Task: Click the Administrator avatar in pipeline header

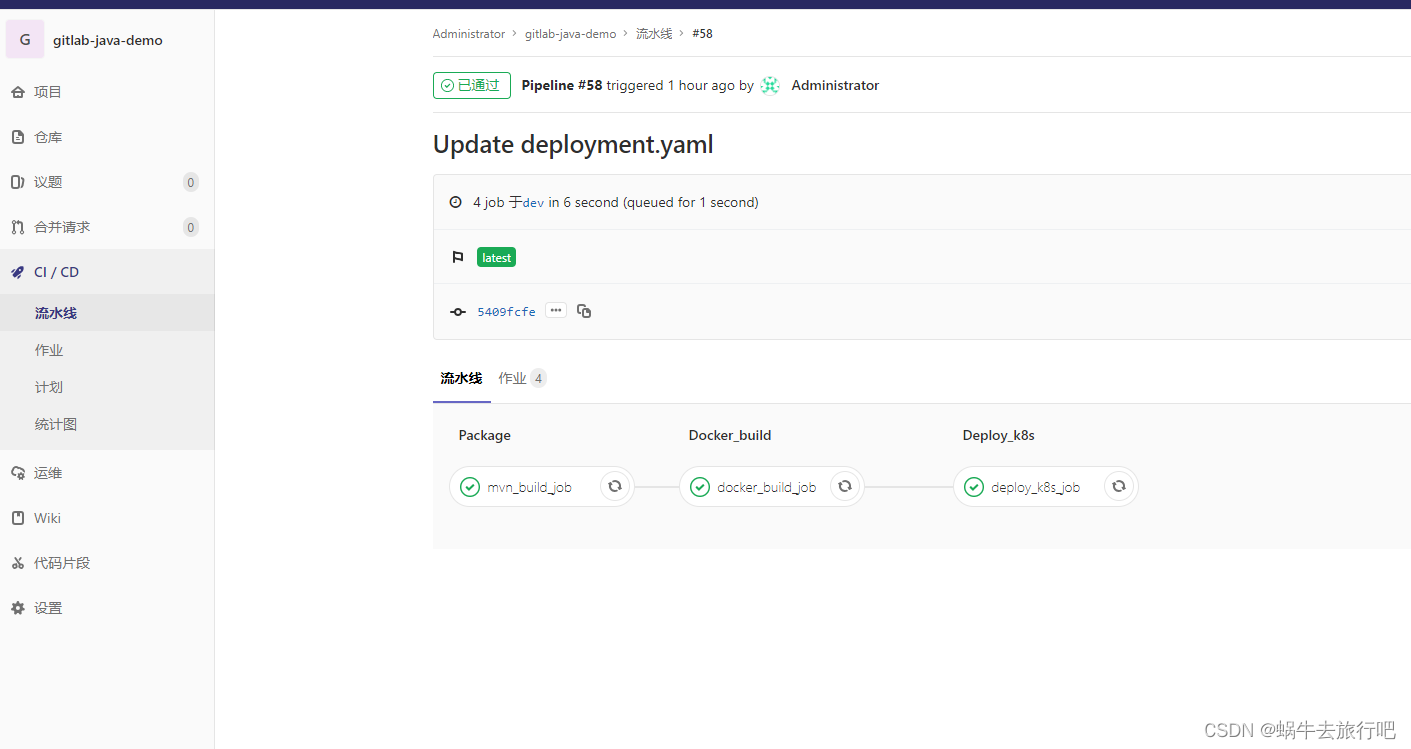Action: (x=769, y=85)
